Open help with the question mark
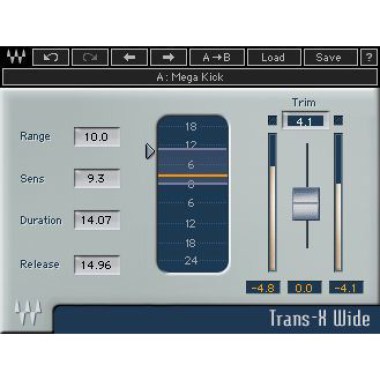Screen dimensions: 380x380 tap(369, 57)
